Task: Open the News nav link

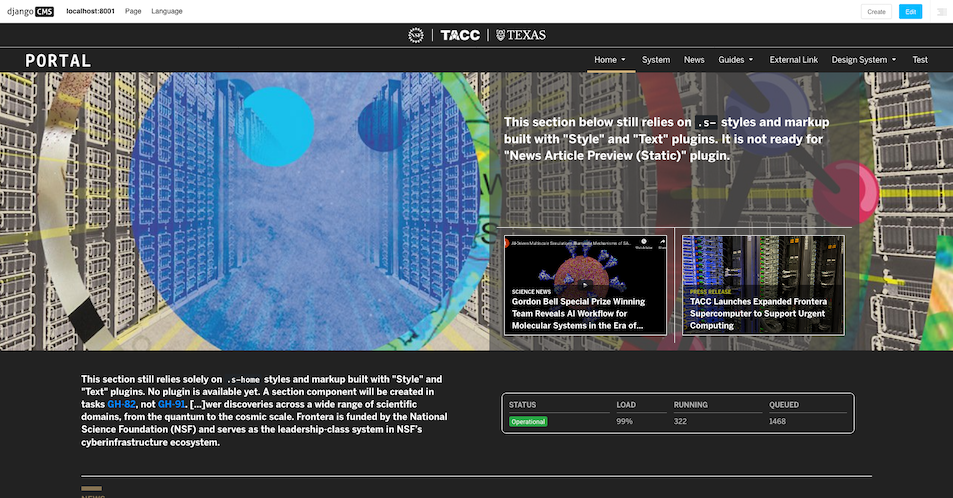Action: (694, 60)
